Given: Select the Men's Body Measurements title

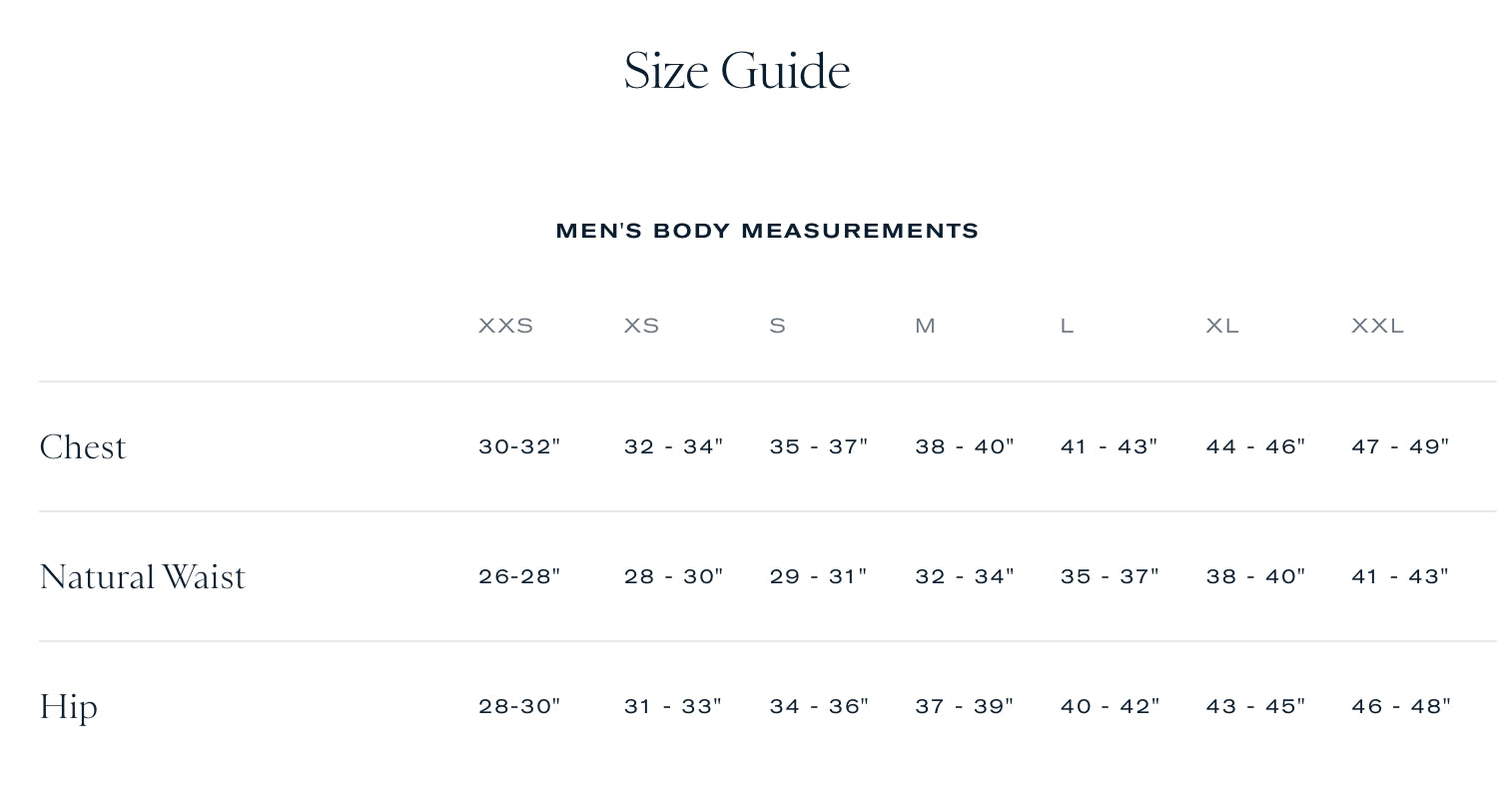Looking at the screenshot, I should point(767,231).
